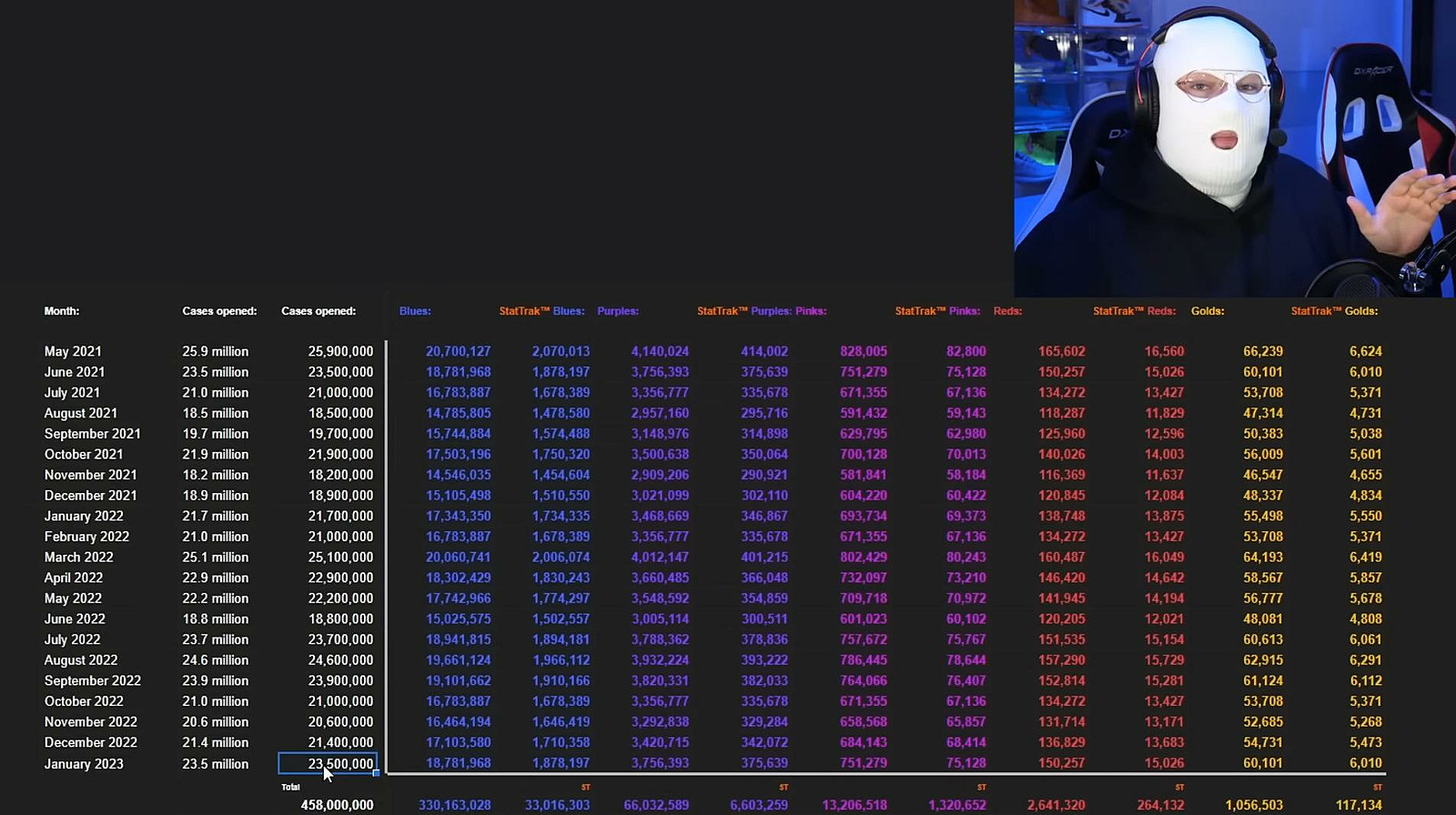This screenshot has height=815, width=1456.
Task: Click the "25.9 million" cell
Action: tap(216, 351)
